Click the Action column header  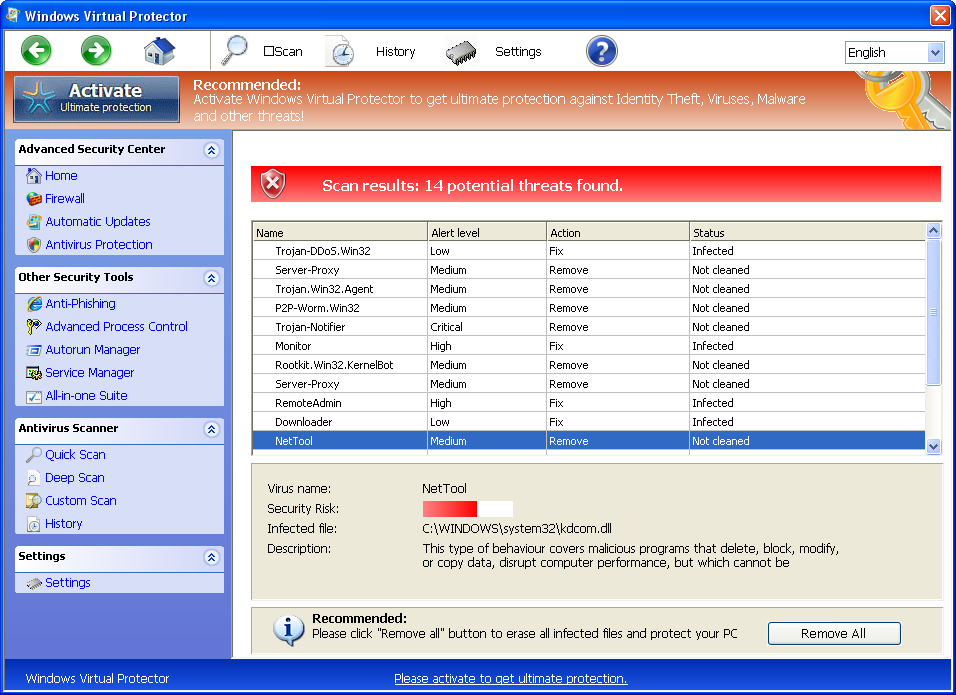click(x=618, y=232)
